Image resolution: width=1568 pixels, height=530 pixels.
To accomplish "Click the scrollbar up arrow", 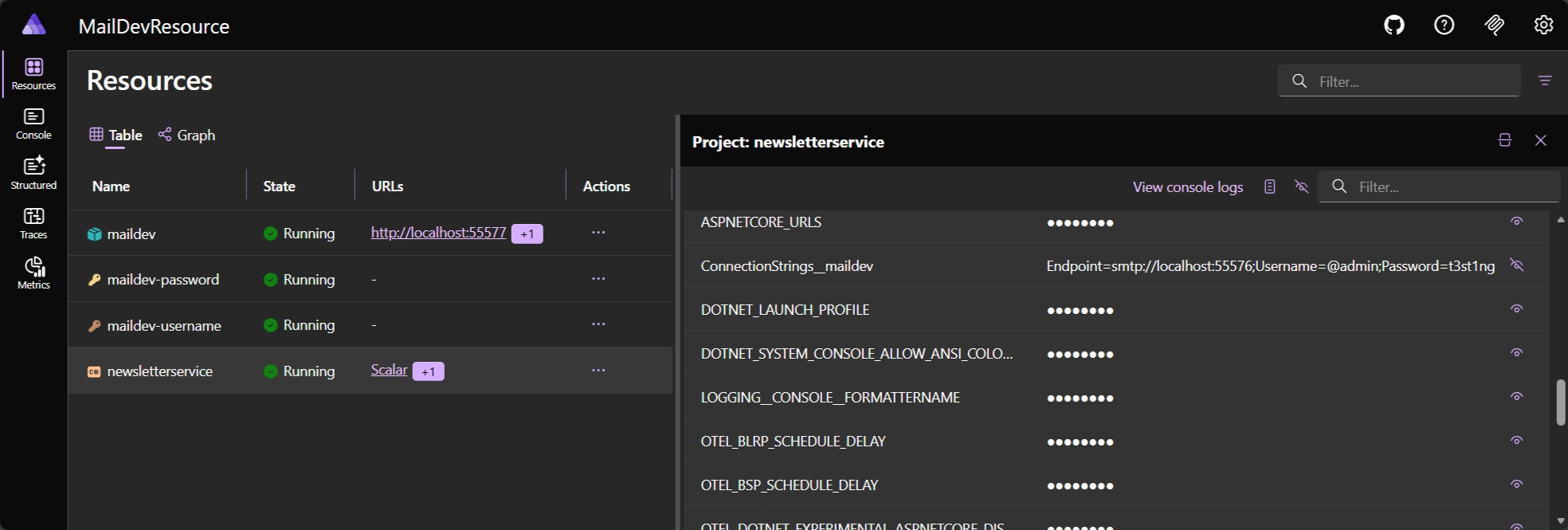I will point(1561,219).
